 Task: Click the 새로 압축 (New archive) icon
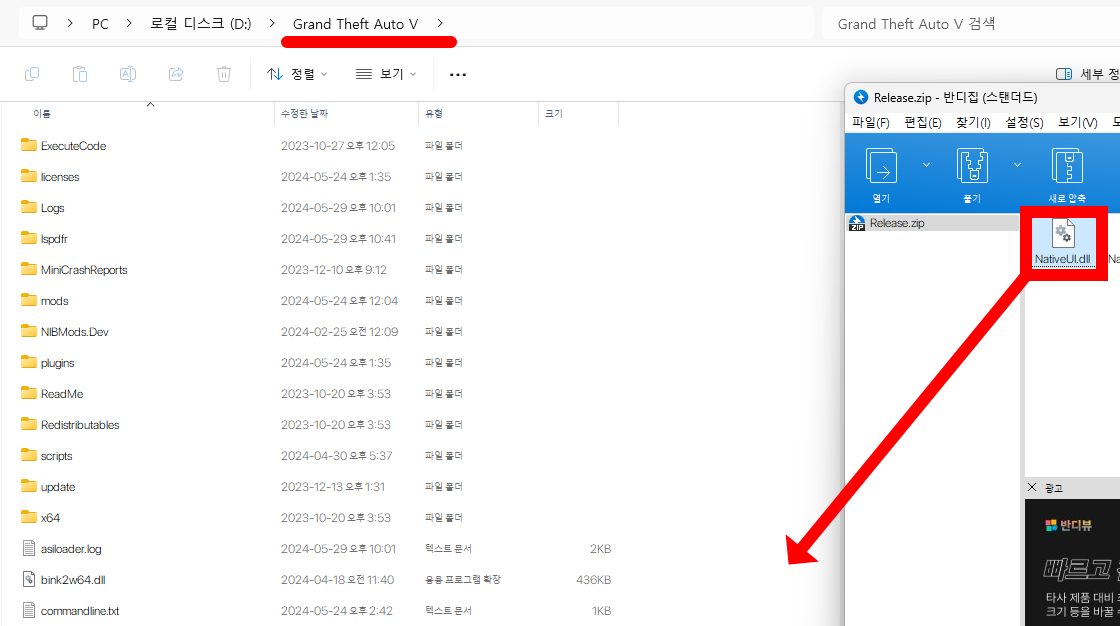[x=1067, y=172]
